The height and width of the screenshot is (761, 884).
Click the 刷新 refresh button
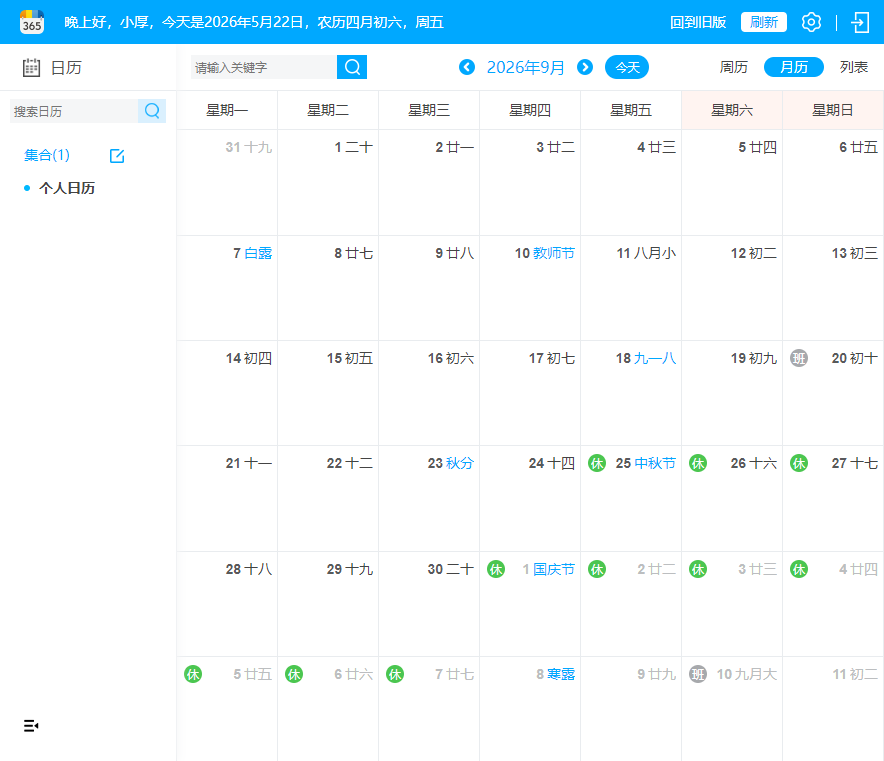(763, 22)
